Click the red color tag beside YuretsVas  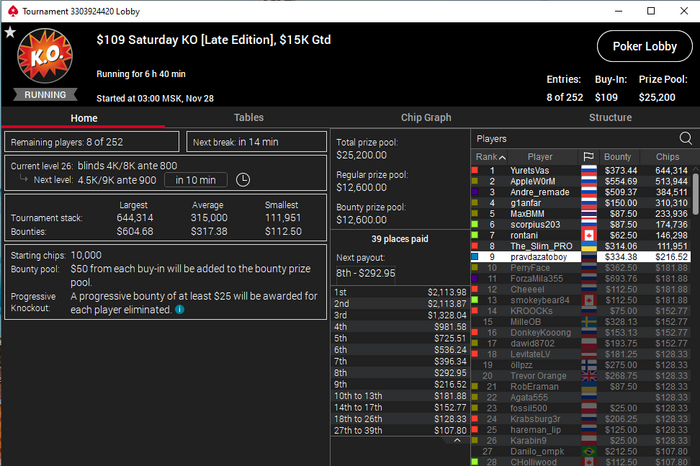475,170
